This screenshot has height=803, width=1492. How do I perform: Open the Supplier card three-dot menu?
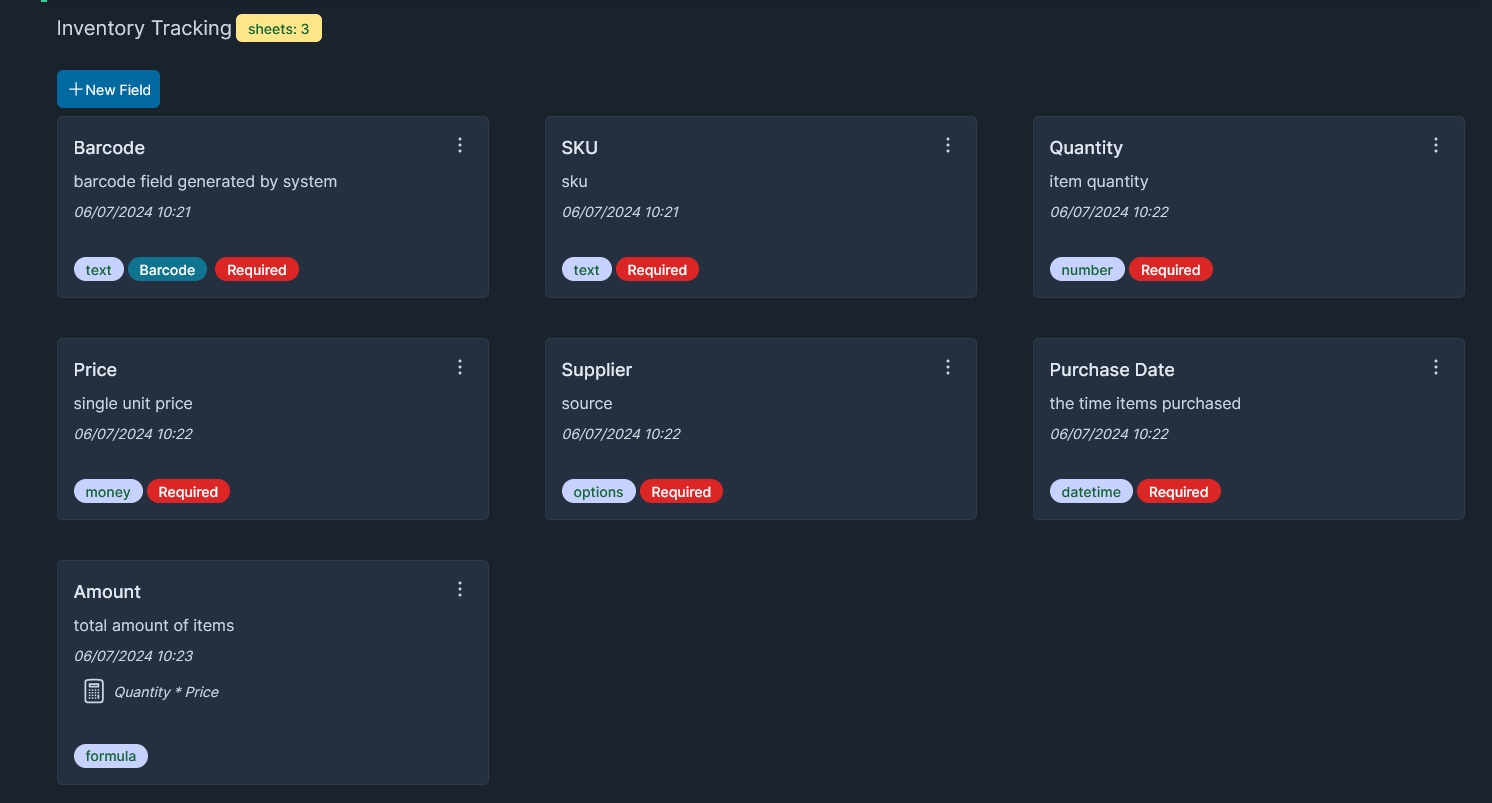[x=948, y=368]
